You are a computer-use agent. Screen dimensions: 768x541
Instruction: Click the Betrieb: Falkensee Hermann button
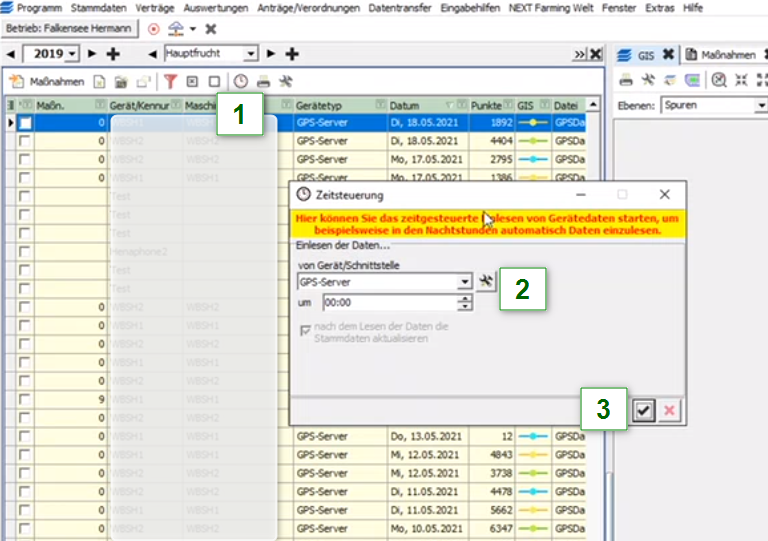pyautogui.click(x=71, y=29)
